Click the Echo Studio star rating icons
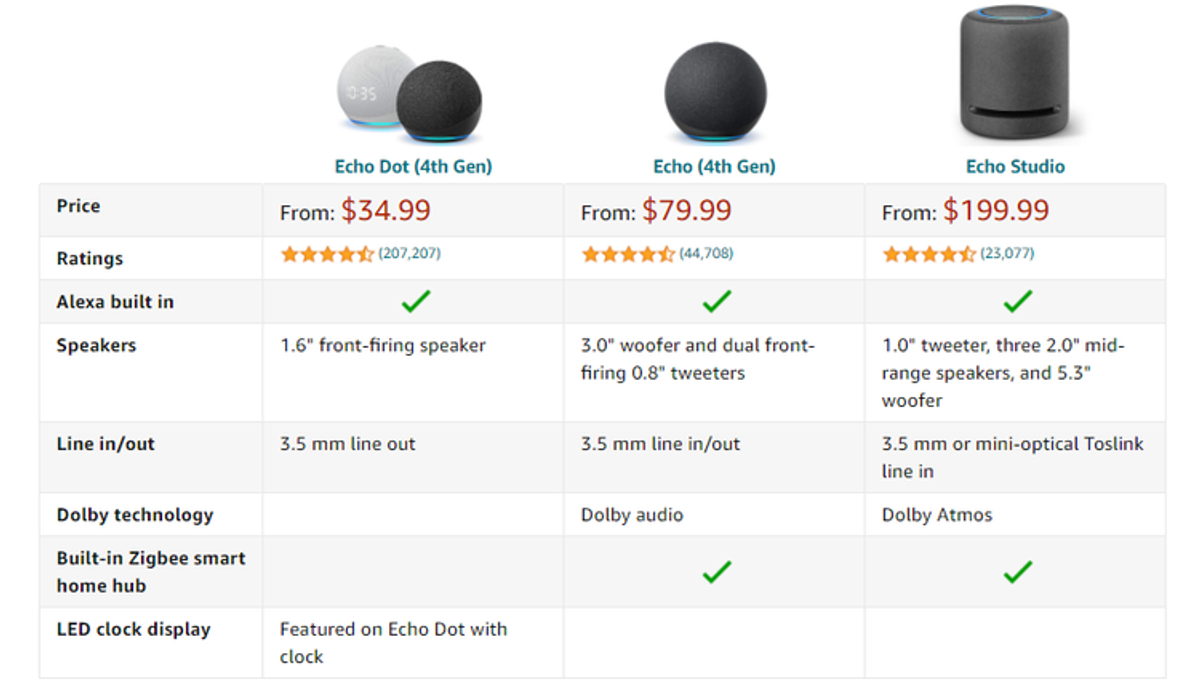 (x=929, y=254)
